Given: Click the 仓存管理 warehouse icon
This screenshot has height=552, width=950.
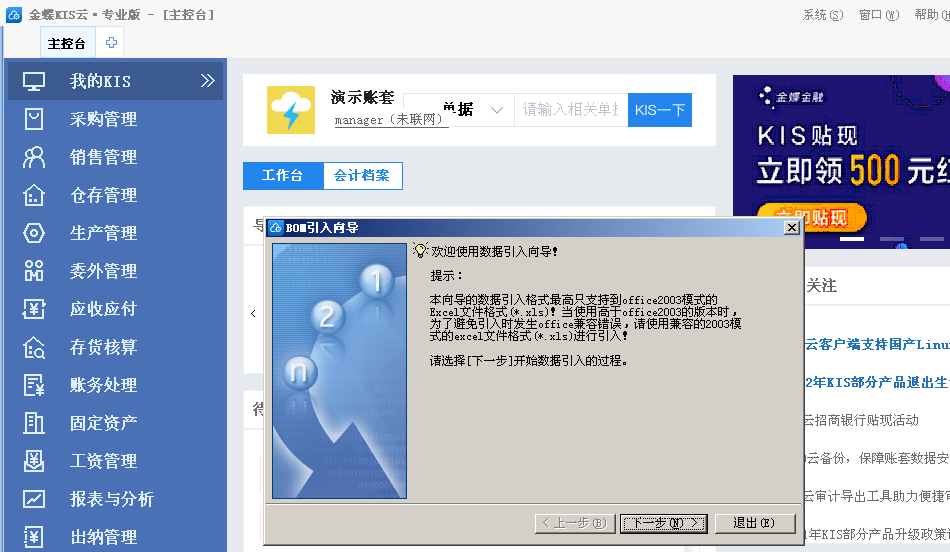Looking at the screenshot, I should click(x=34, y=195).
